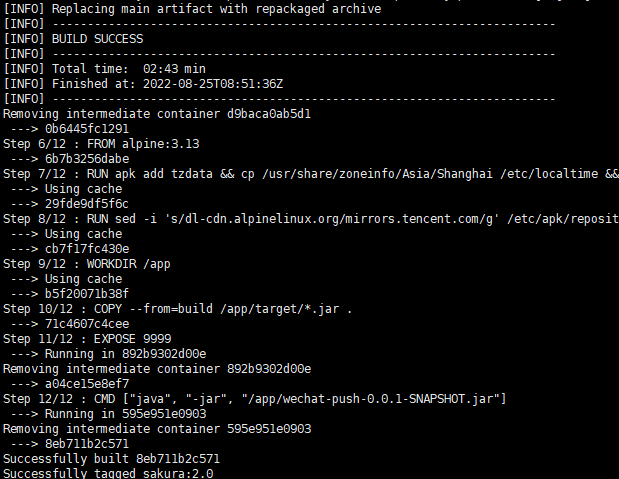Click image hash 0b6445fc1291
Viewport: 619px width, 479px height.
(87, 129)
